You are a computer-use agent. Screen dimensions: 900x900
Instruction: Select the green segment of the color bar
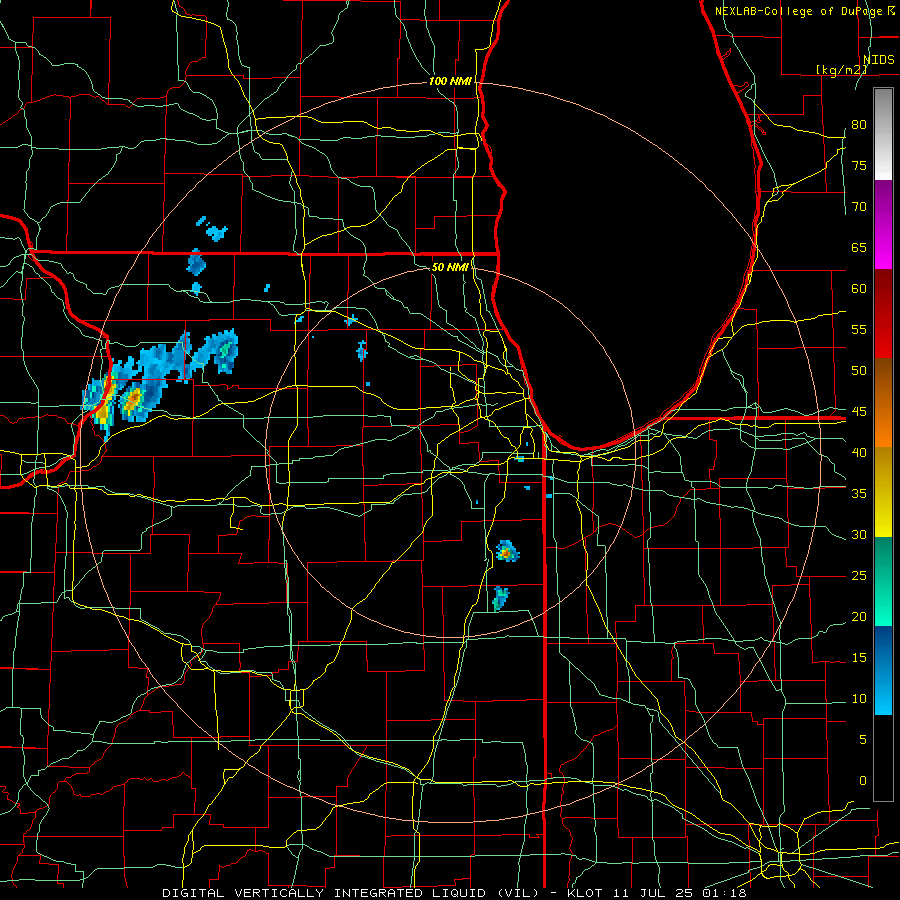click(x=883, y=581)
